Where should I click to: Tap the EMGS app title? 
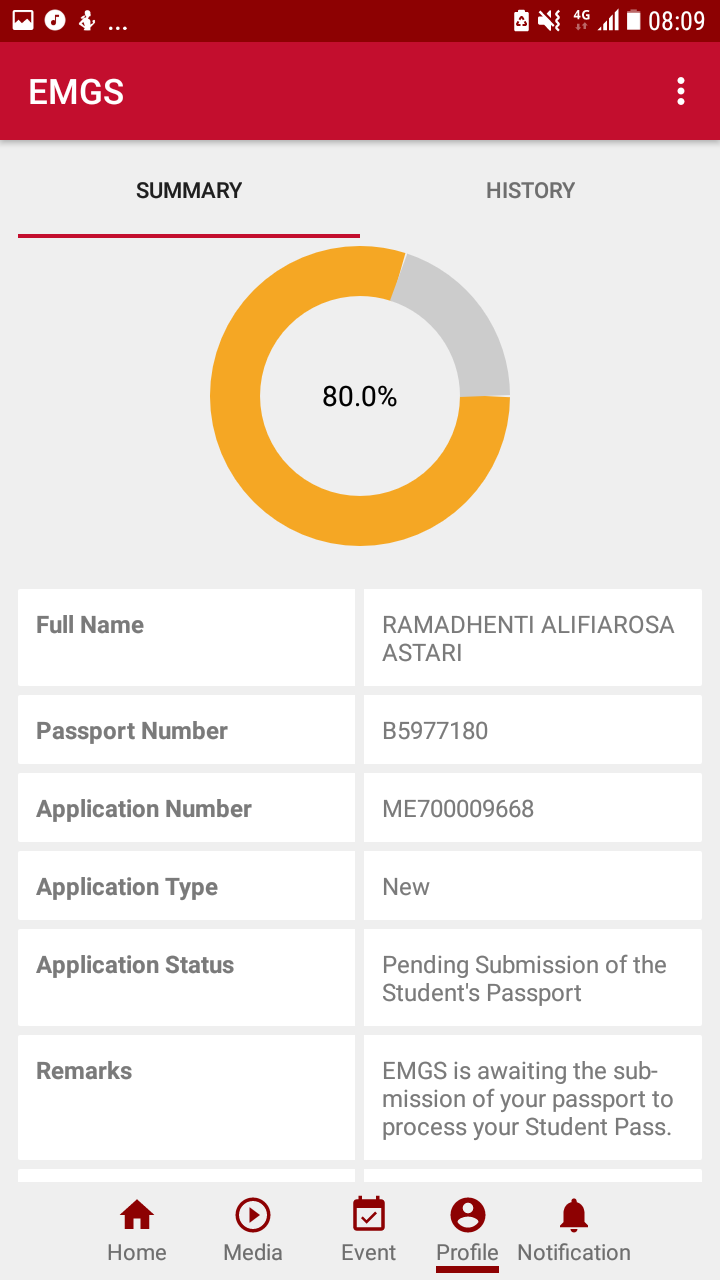point(76,92)
